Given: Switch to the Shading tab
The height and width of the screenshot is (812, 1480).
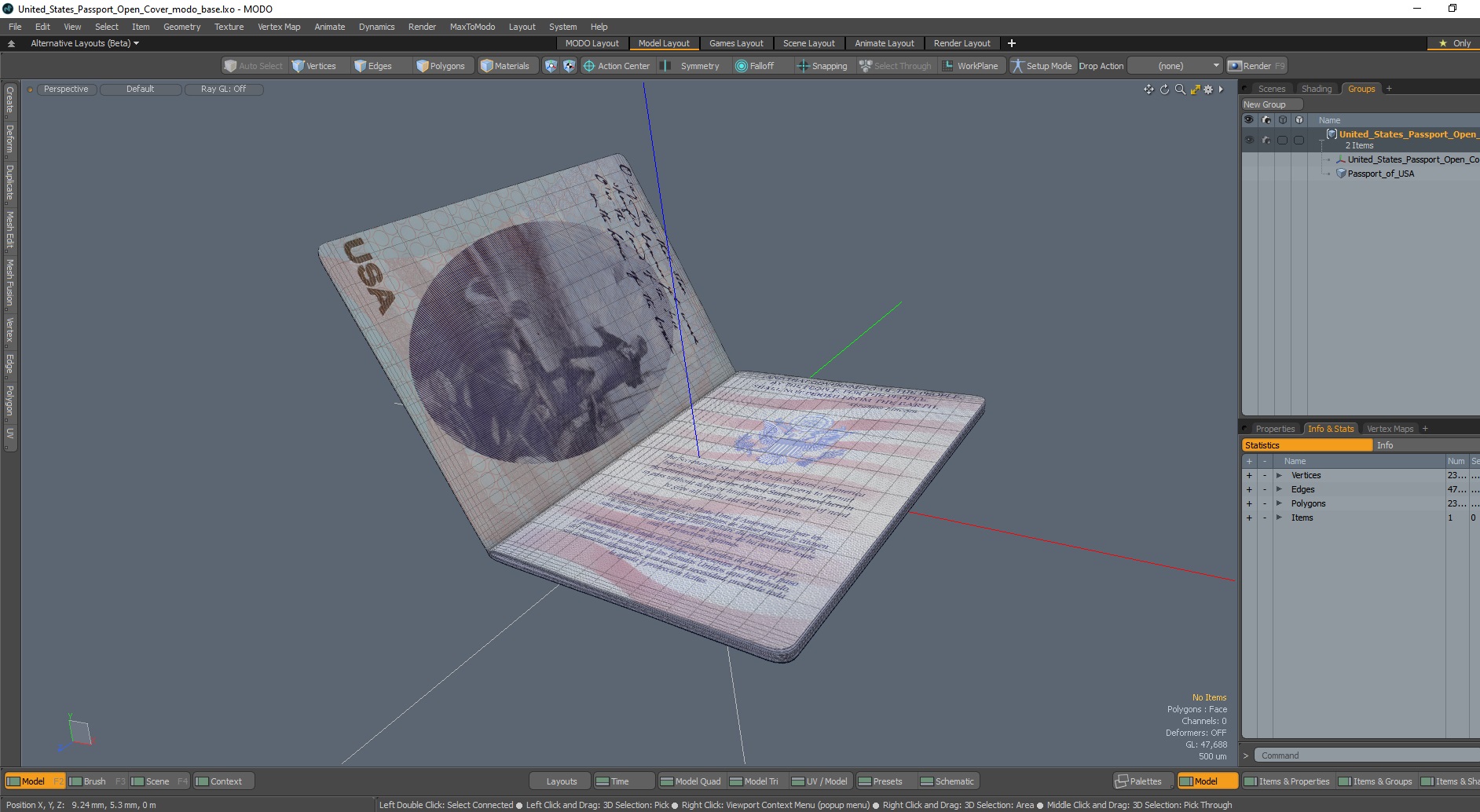Looking at the screenshot, I should pyautogui.click(x=1316, y=89).
